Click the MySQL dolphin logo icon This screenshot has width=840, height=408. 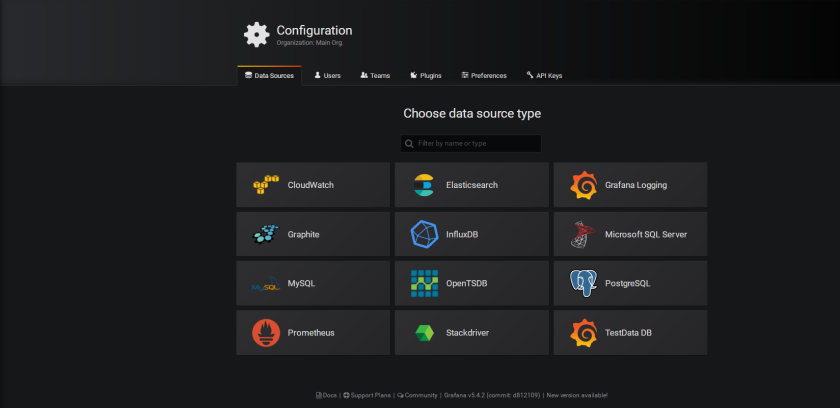[x=266, y=284]
